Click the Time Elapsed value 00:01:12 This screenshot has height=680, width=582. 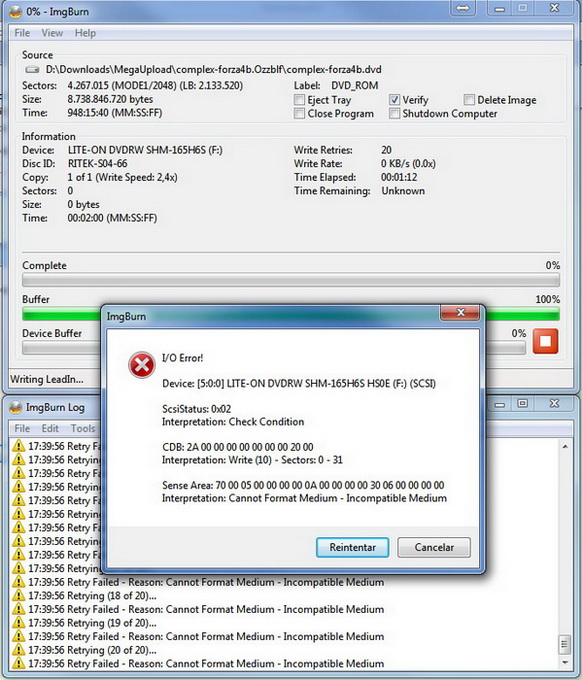(x=399, y=177)
